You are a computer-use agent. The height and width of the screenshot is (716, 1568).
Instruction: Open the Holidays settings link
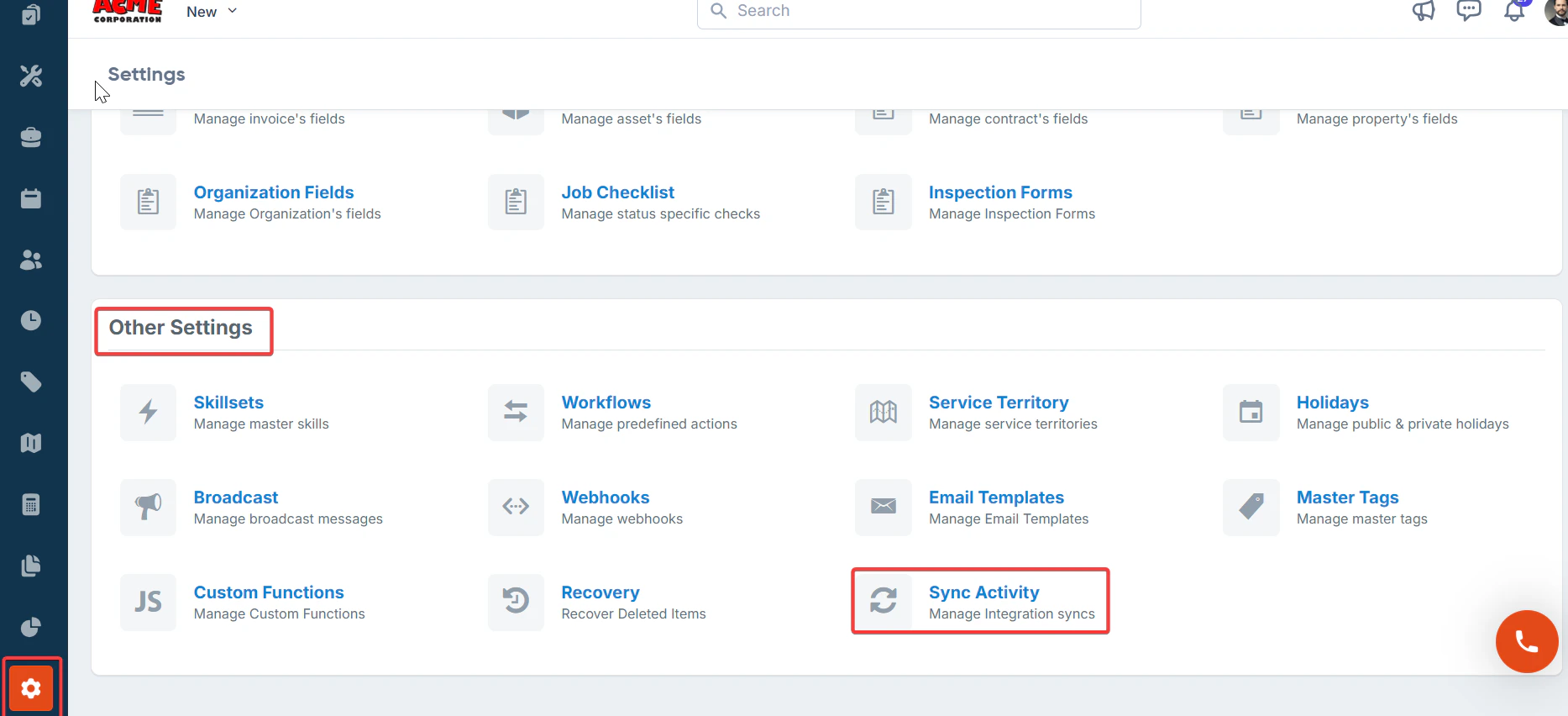(1333, 403)
